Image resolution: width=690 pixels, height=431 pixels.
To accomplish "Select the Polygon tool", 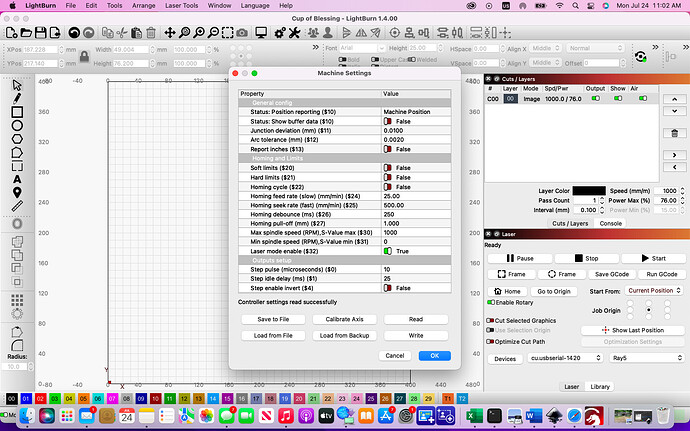I will 17,139.
